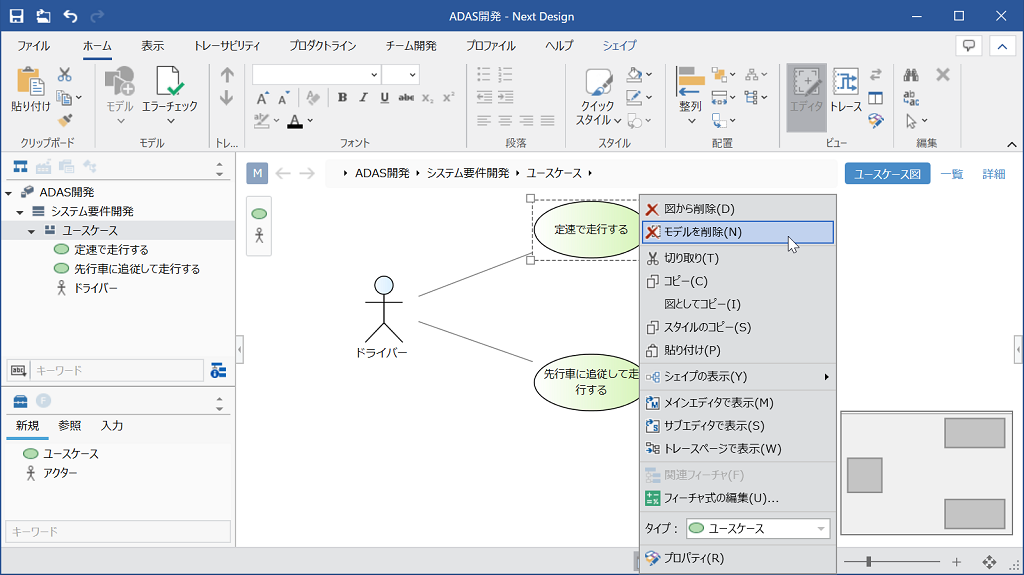Expand the モデル button dropdown arrow

[x=120, y=121]
